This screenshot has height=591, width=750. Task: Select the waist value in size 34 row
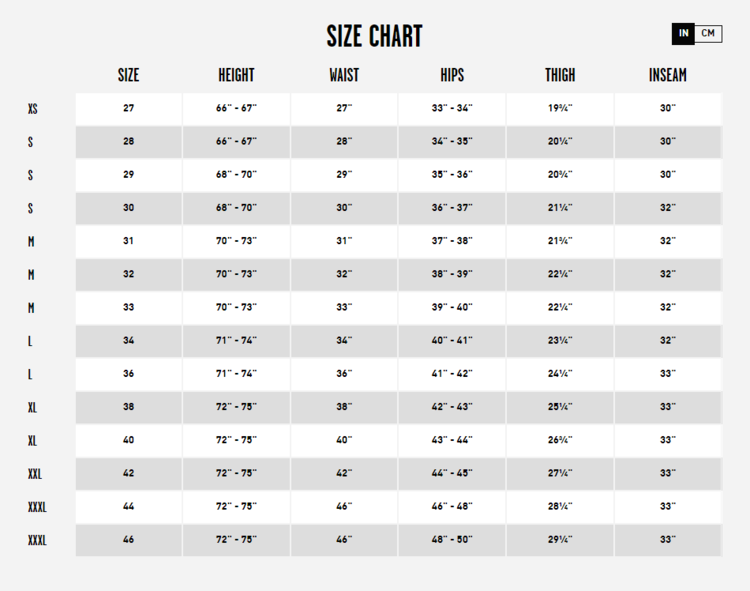tap(344, 341)
